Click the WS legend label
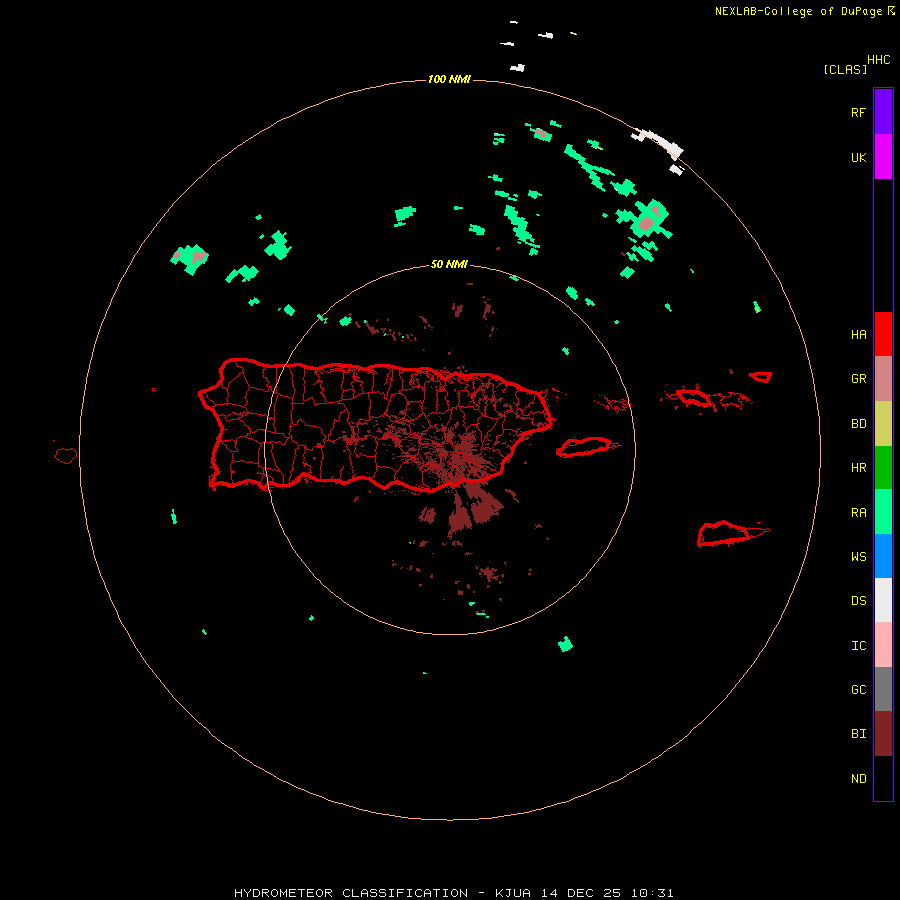 click(858, 556)
